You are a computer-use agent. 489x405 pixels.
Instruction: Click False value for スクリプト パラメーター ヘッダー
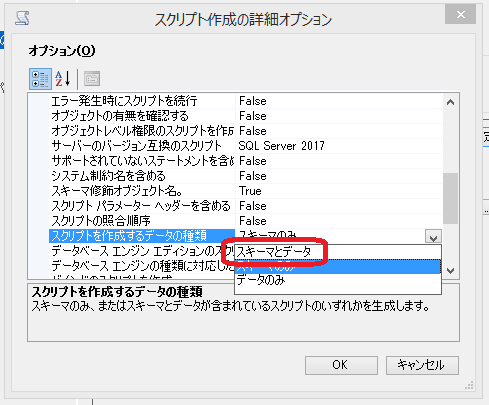(x=339, y=206)
